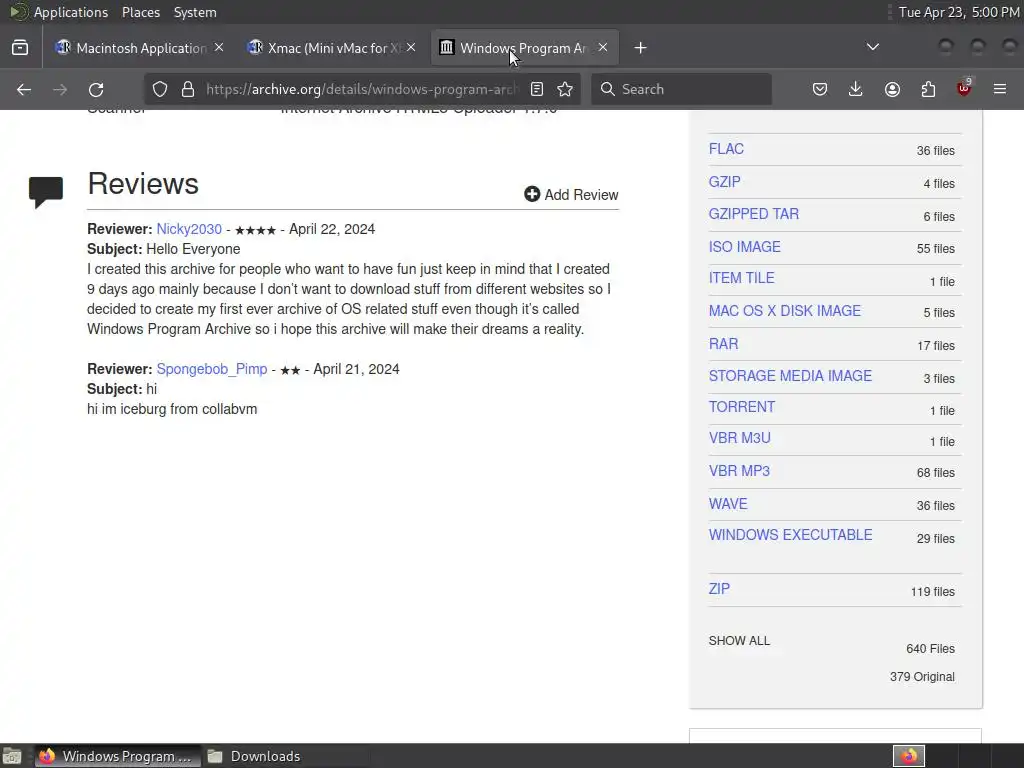This screenshot has width=1024, height=768.
Task: Reload the page with the refresh icon
Action: click(96, 89)
